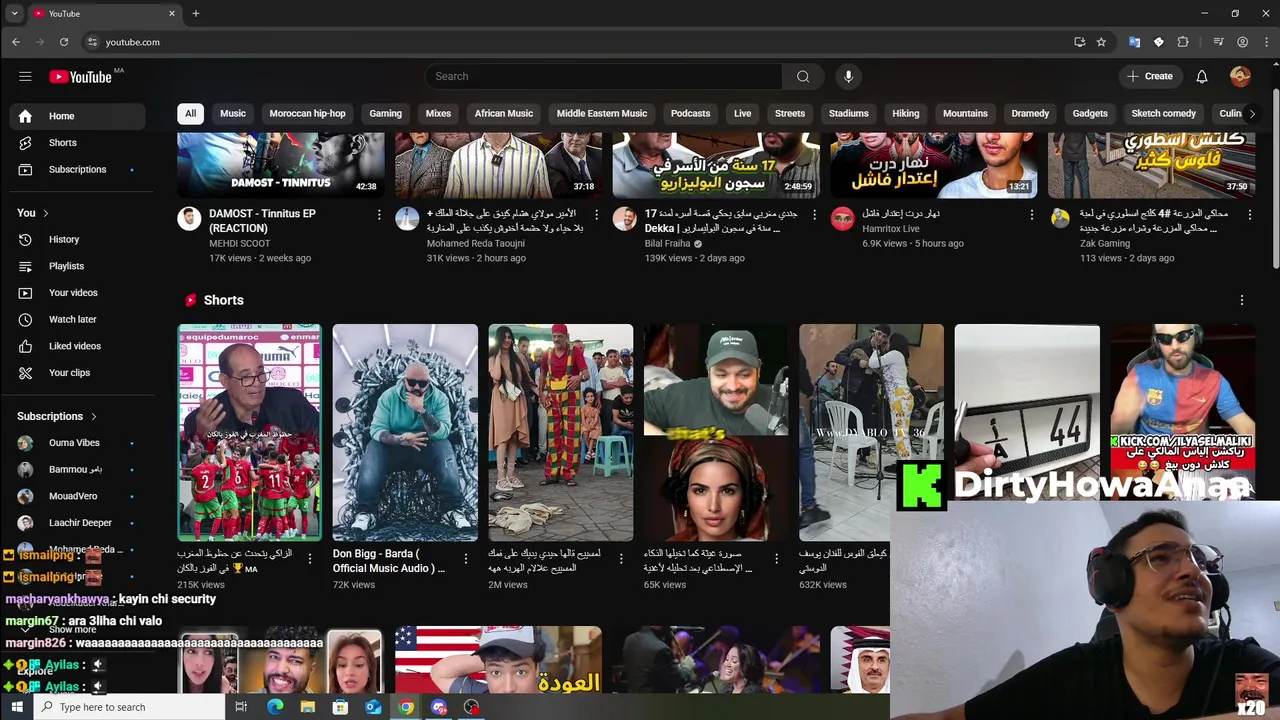Select the Podcasts filter chip
Screen dimensions: 1280x720
pos(690,113)
